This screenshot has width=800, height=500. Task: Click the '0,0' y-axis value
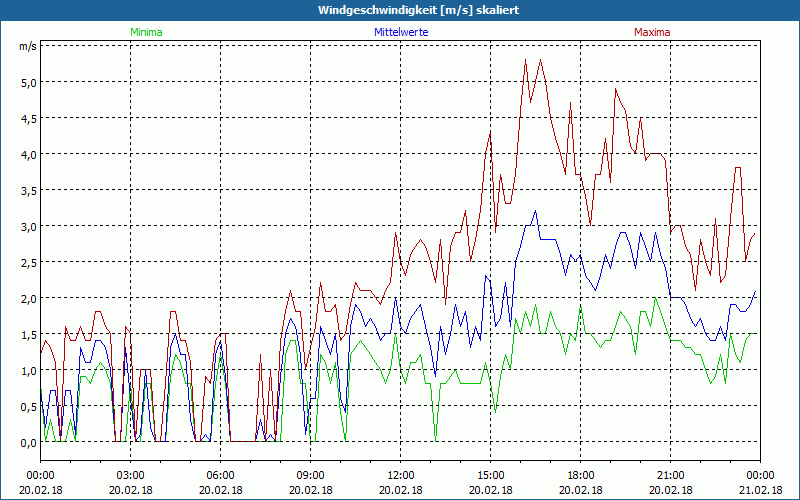28,443
